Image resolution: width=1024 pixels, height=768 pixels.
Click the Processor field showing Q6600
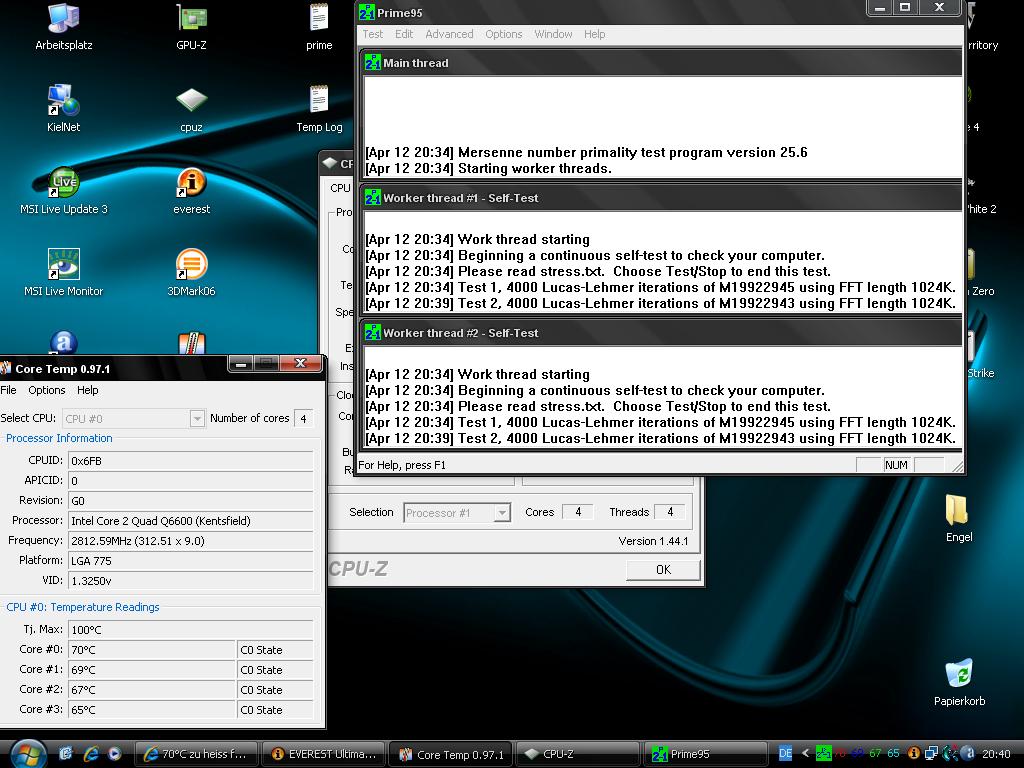click(x=191, y=520)
